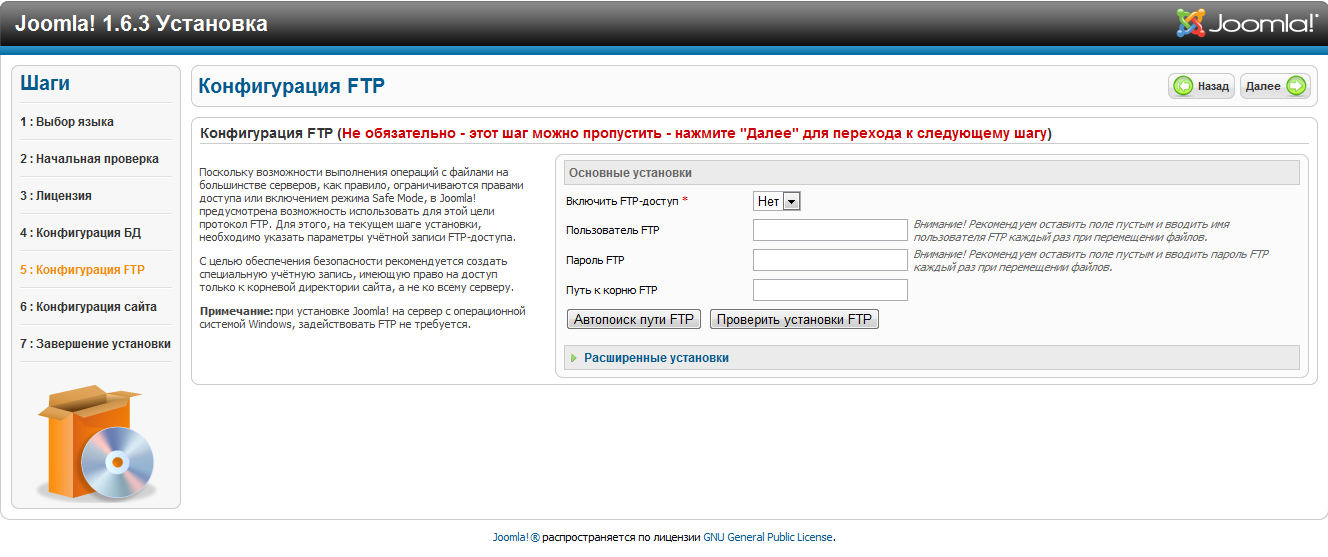Click into the 'Пароль FTP' field
Viewport: 1328px width, 557px height.
pos(830,260)
